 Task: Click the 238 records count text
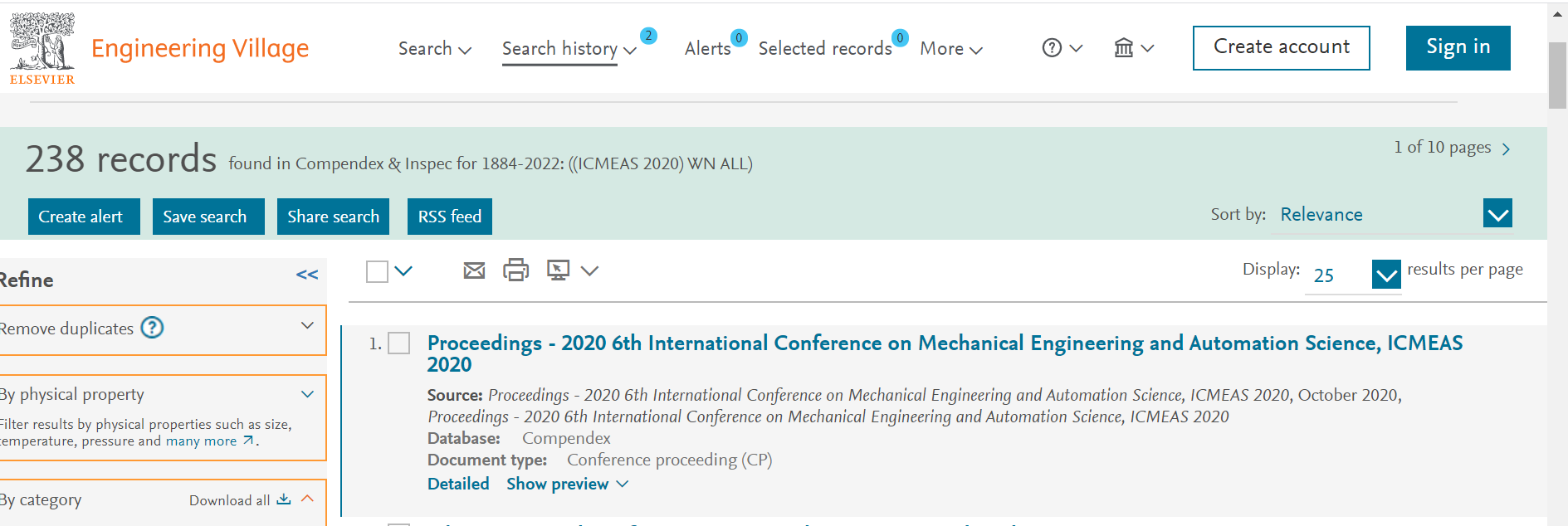pos(121,158)
